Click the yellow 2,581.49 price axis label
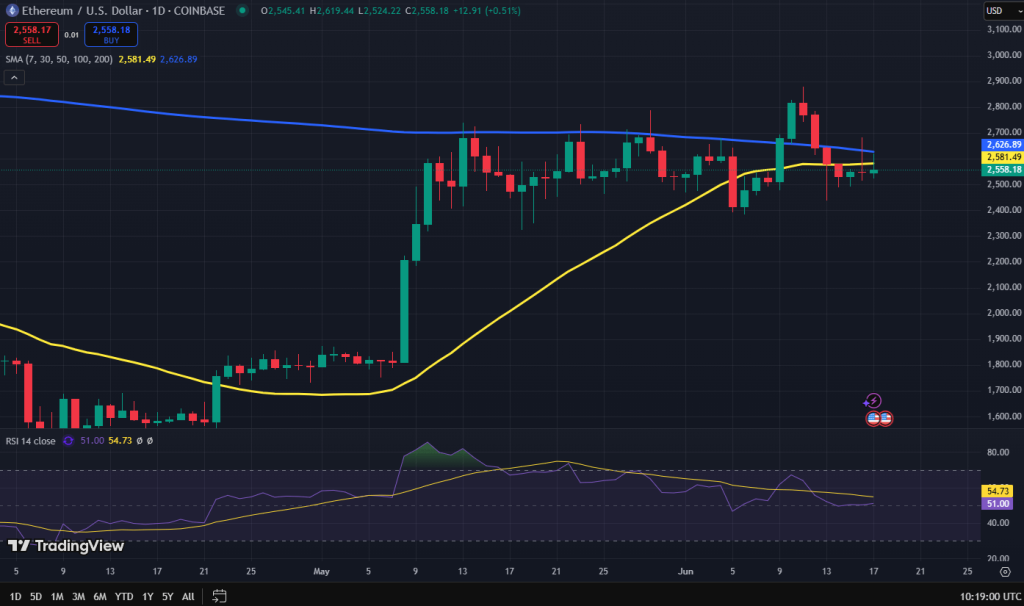Image resolution: width=1024 pixels, height=606 pixels. point(1002,157)
